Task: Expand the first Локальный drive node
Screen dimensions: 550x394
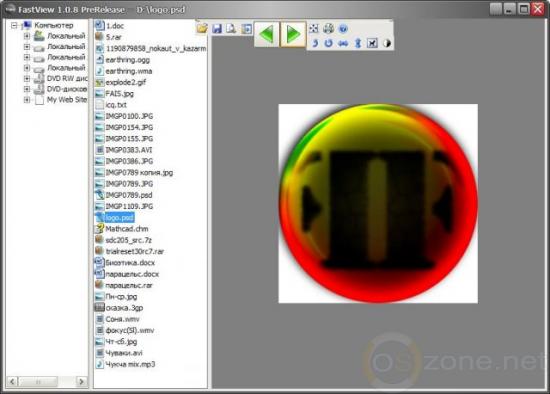Action: (x=27, y=36)
